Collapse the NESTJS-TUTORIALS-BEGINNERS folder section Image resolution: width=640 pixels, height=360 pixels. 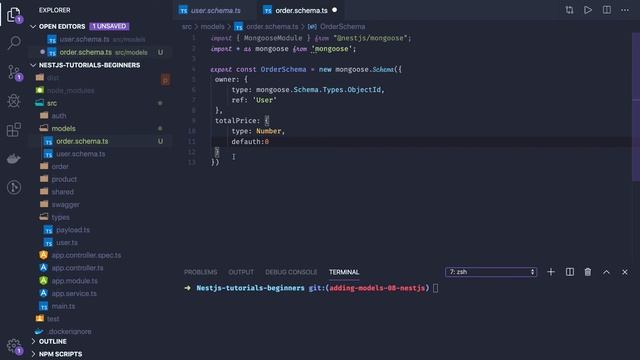point(33,65)
